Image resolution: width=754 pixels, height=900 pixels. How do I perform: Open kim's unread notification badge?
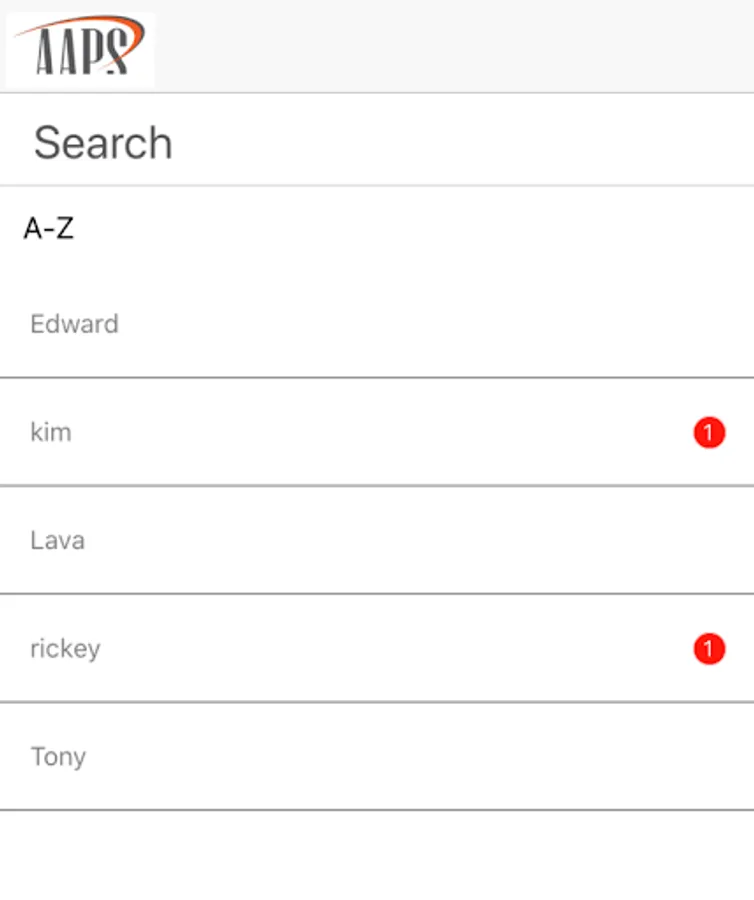click(709, 433)
